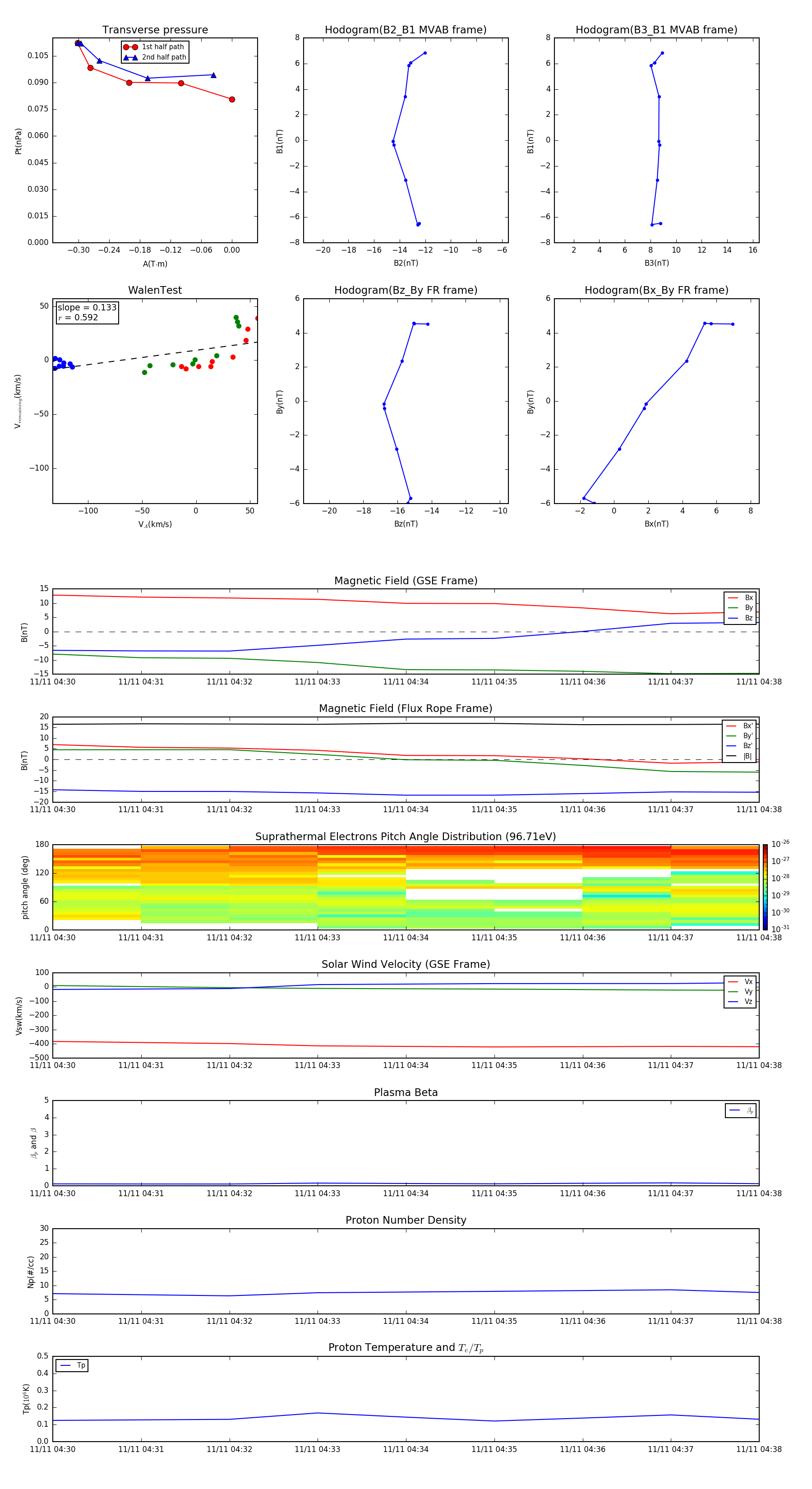Viewport: 812px width, 1489px height.
Task: Click the 'Proton Number Density' title
Action: [x=406, y=1220]
